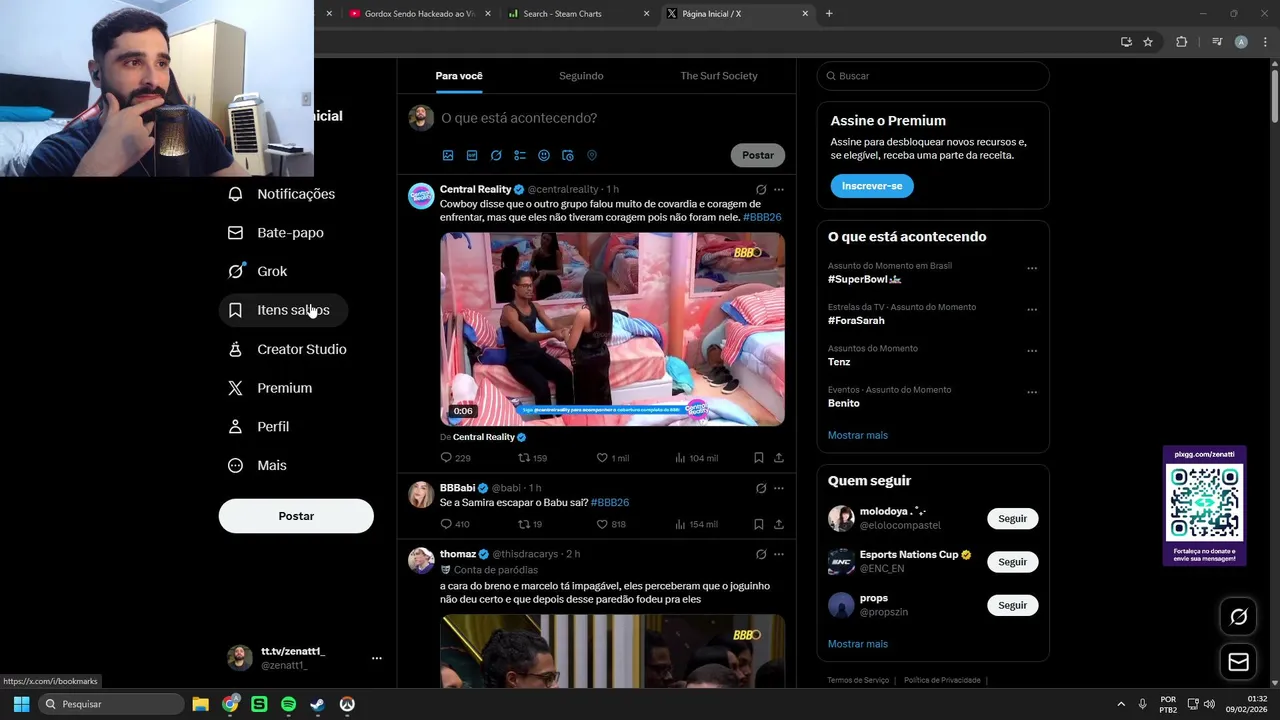This screenshot has height=720, width=1280.
Task: Like the Central Reality post
Action: pos(612,458)
